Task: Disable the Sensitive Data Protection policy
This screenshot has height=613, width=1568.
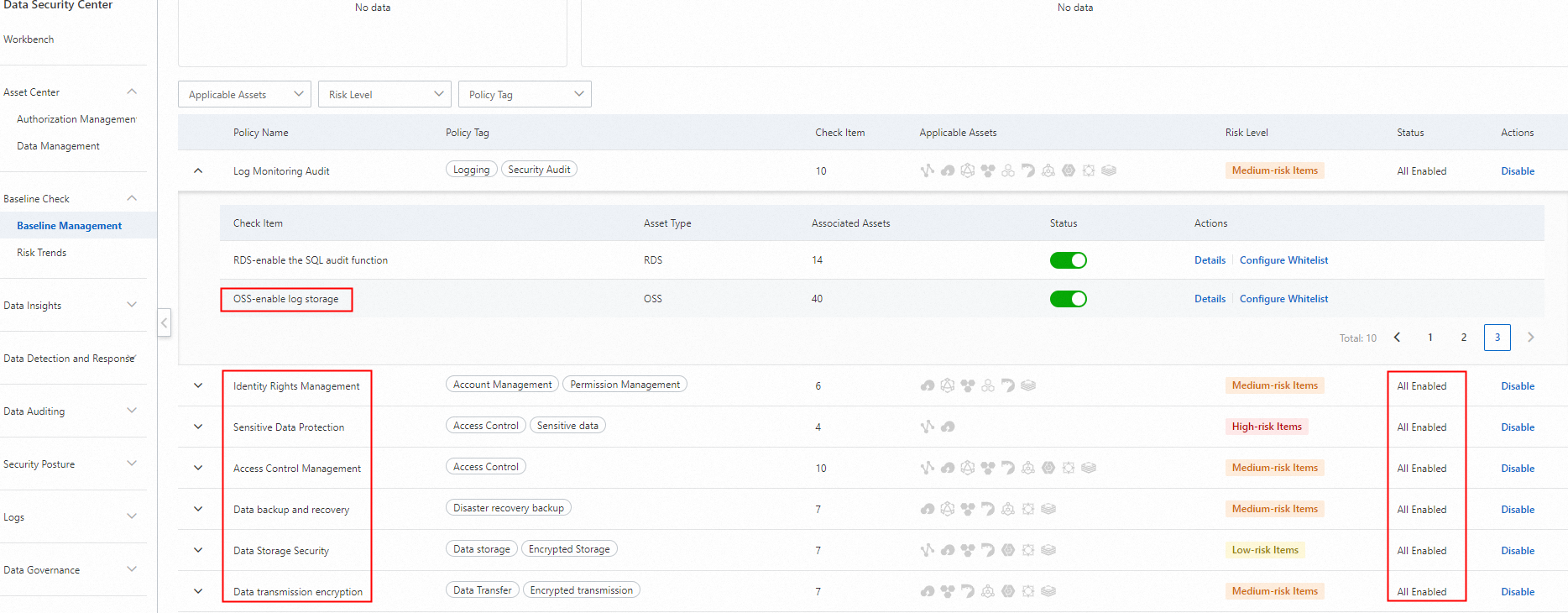Action: click(x=1518, y=427)
